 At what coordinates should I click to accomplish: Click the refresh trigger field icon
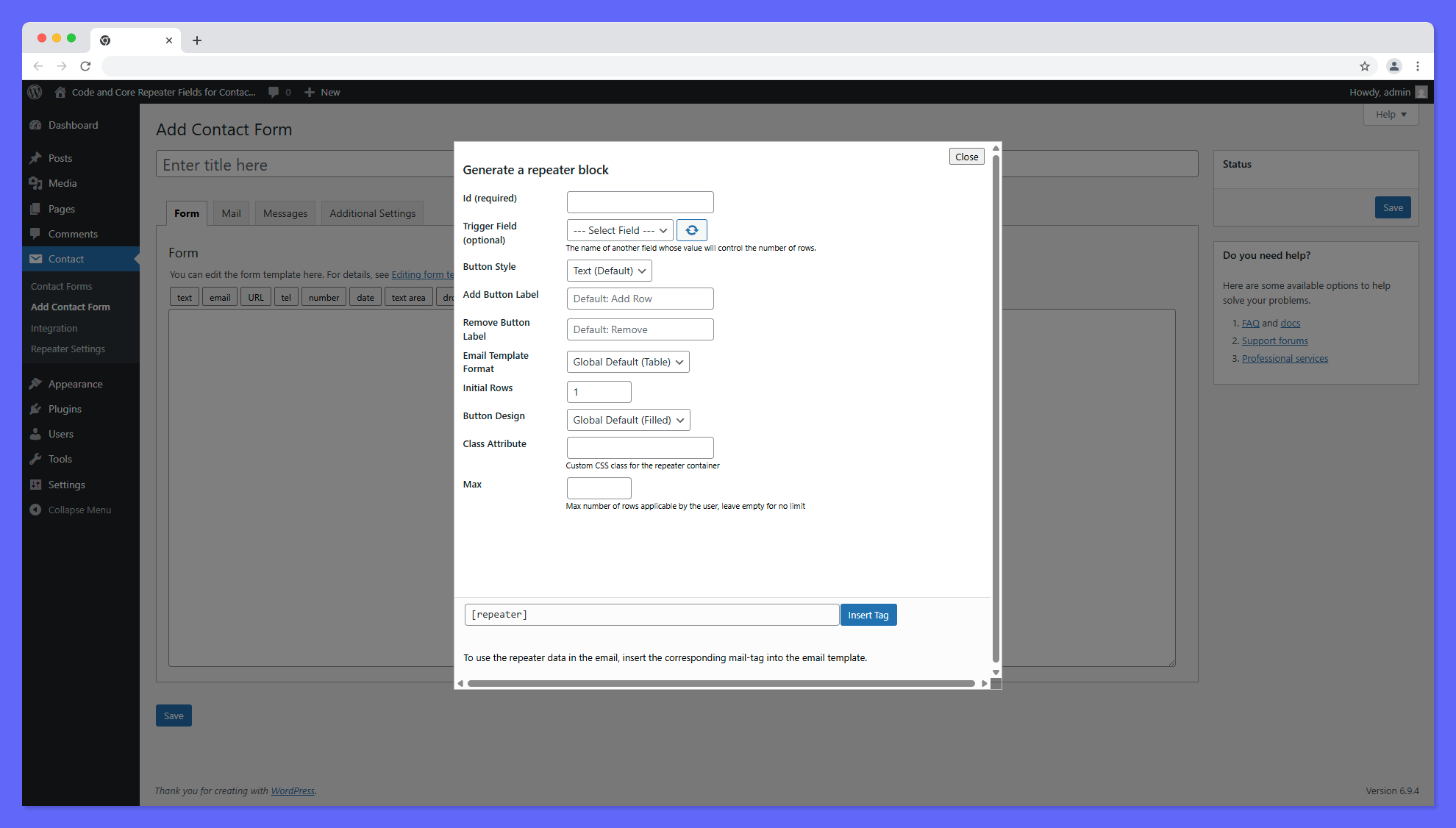click(691, 229)
